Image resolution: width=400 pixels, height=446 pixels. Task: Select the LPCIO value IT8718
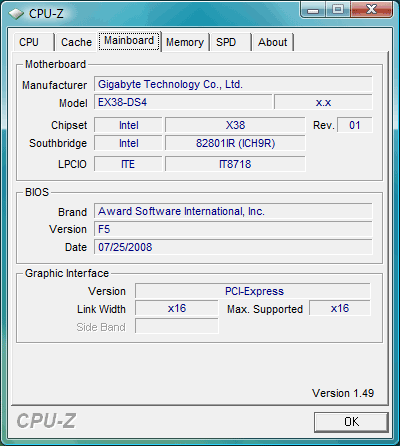pyautogui.click(x=235, y=164)
